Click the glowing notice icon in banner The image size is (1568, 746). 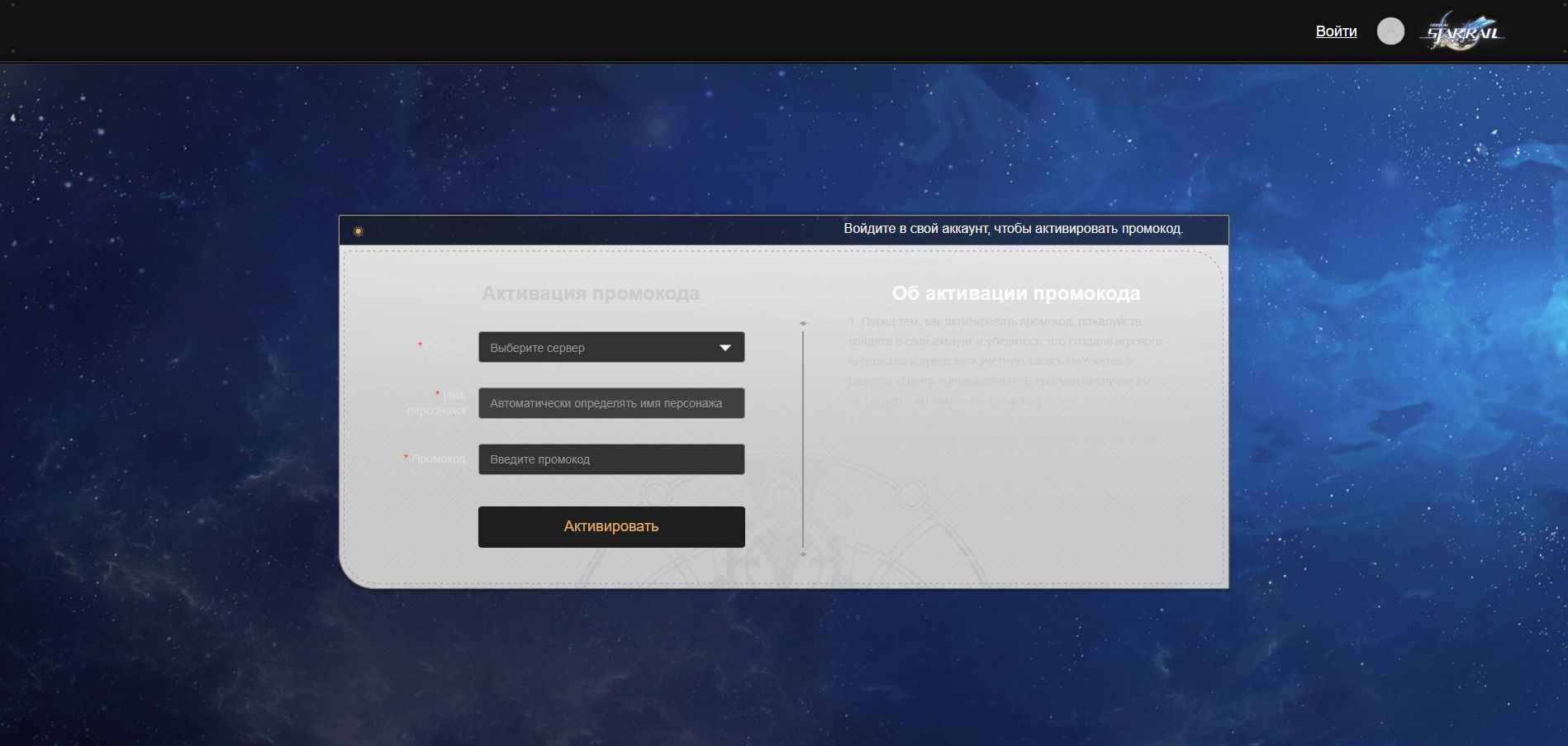[x=358, y=231]
